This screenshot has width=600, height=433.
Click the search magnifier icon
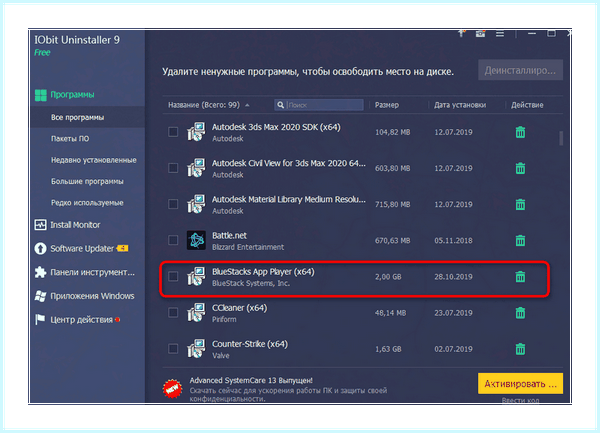coord(280,105)
